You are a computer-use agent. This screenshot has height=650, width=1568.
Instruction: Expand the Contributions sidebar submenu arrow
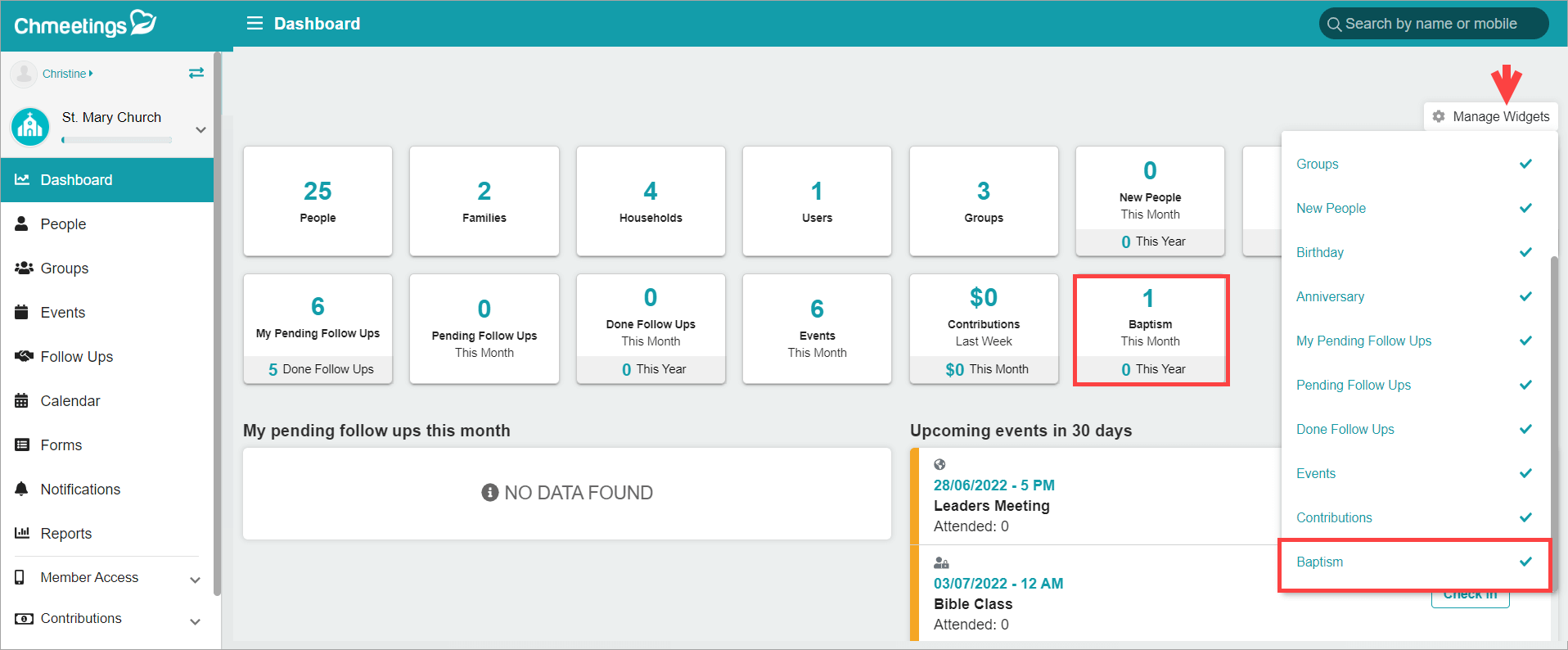click(x=195, y=621)
